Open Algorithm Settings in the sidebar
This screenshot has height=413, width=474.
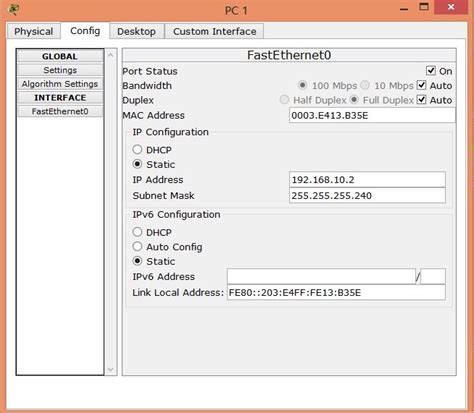pyautogui.click(x=60, y=84)
